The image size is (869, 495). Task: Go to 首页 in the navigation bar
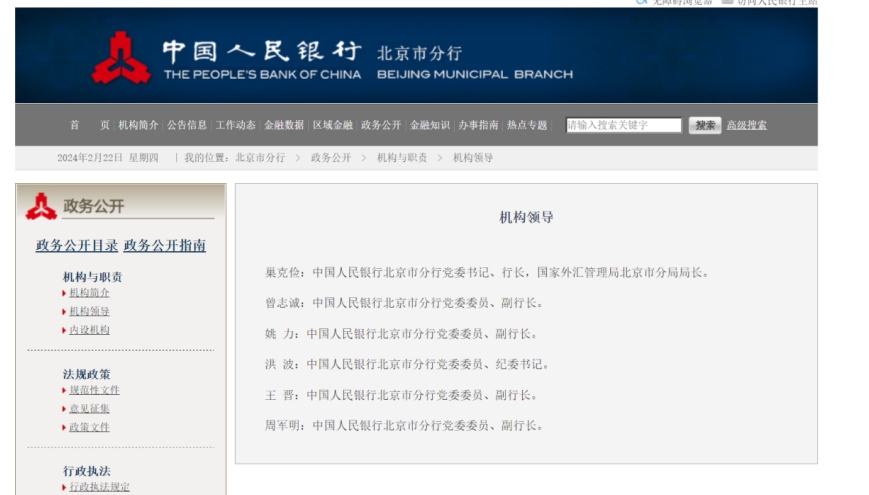pos(89,125)
